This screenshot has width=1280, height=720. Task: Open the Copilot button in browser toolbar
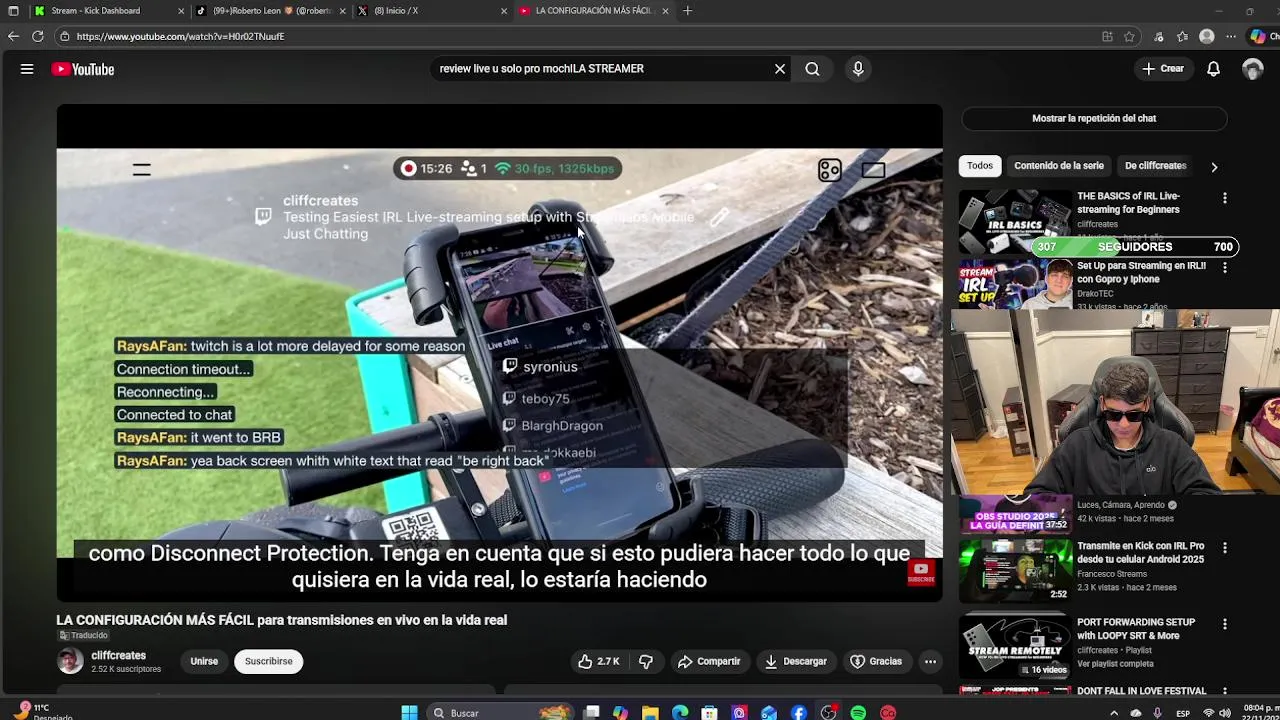pyautogui.click(x=1258, y=36)
